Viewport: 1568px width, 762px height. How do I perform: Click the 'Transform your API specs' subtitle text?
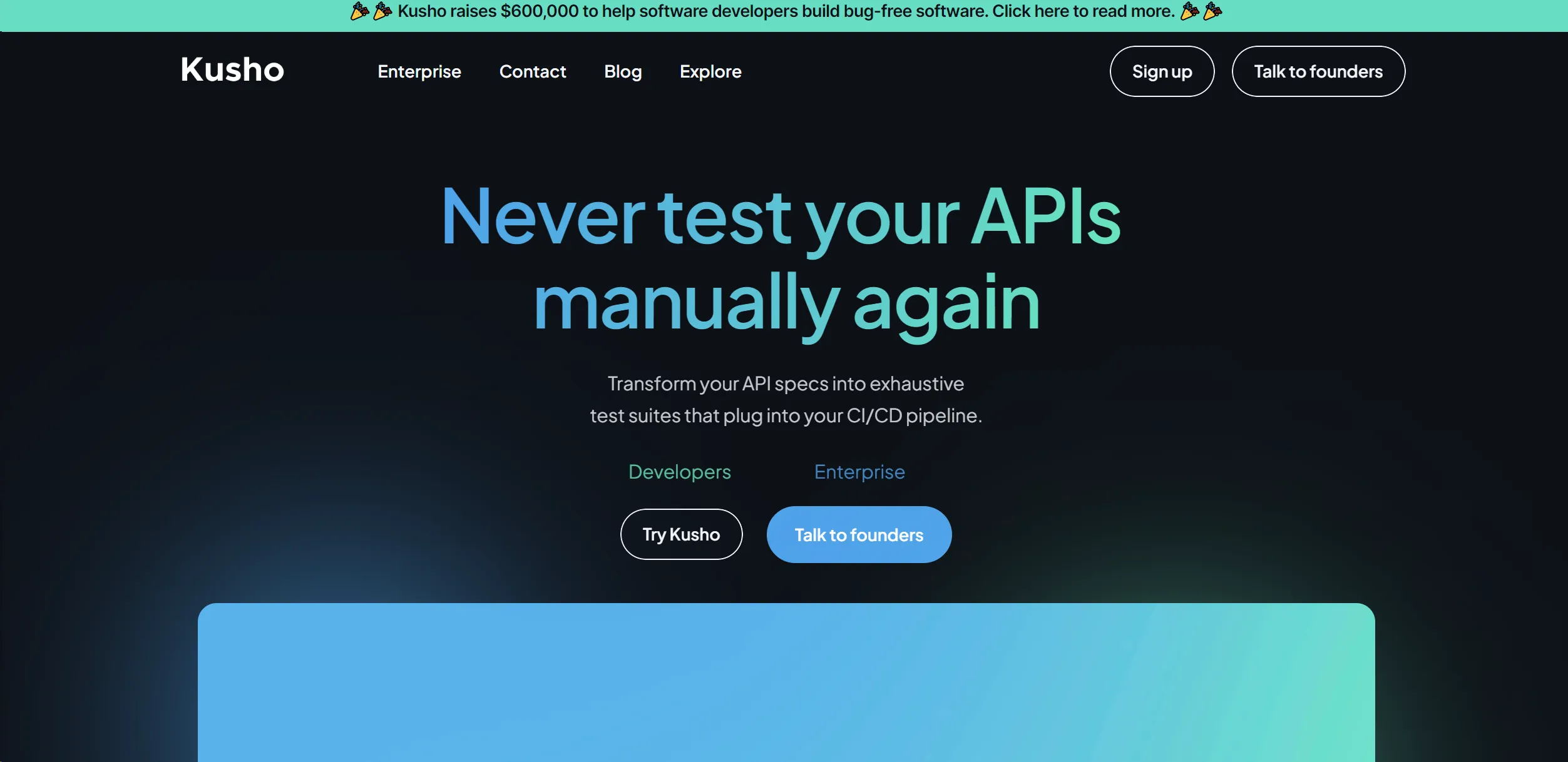point(786,399)
